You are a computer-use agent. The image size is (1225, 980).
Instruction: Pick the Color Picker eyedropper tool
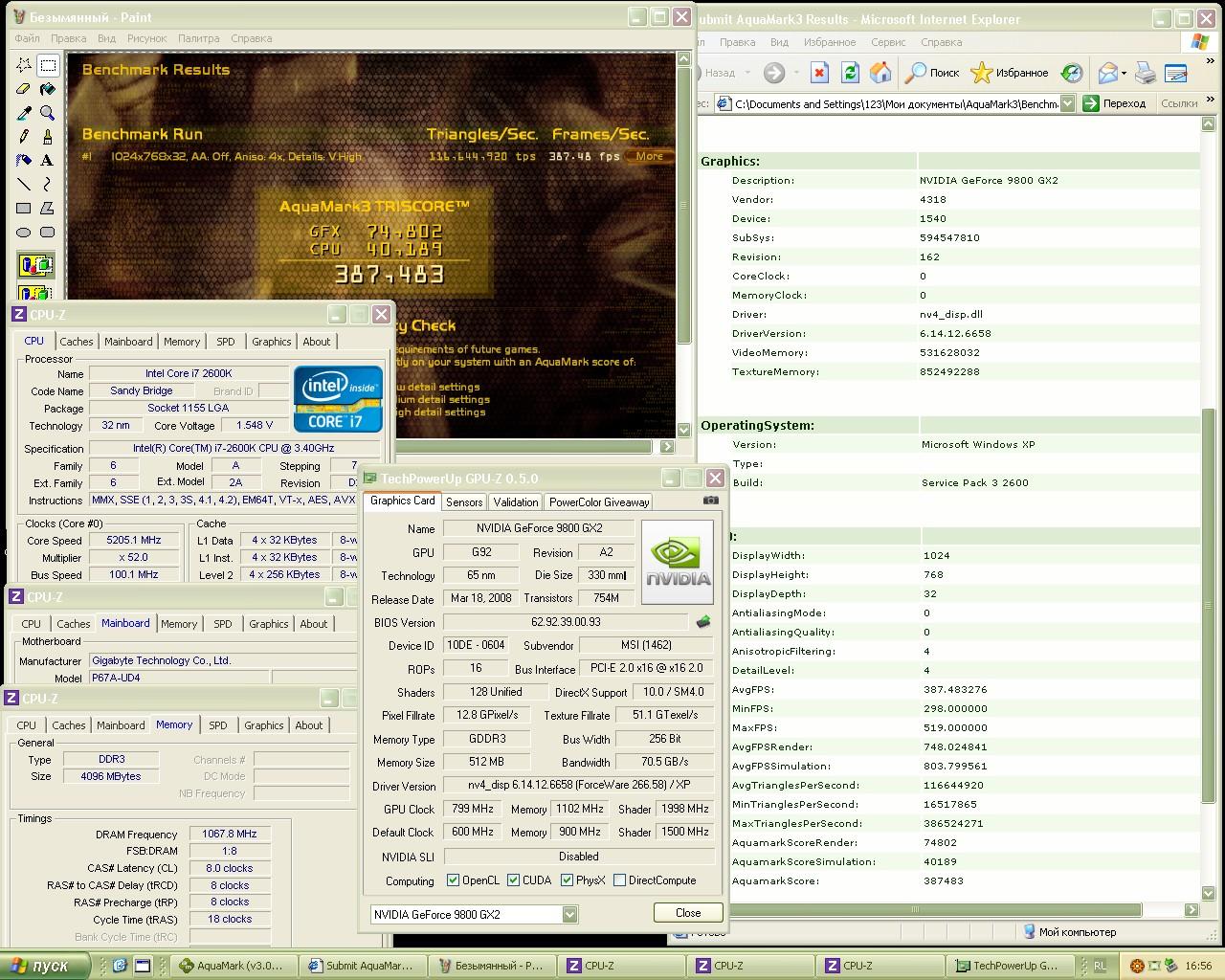pyautogui.click(x=24, y=113)
